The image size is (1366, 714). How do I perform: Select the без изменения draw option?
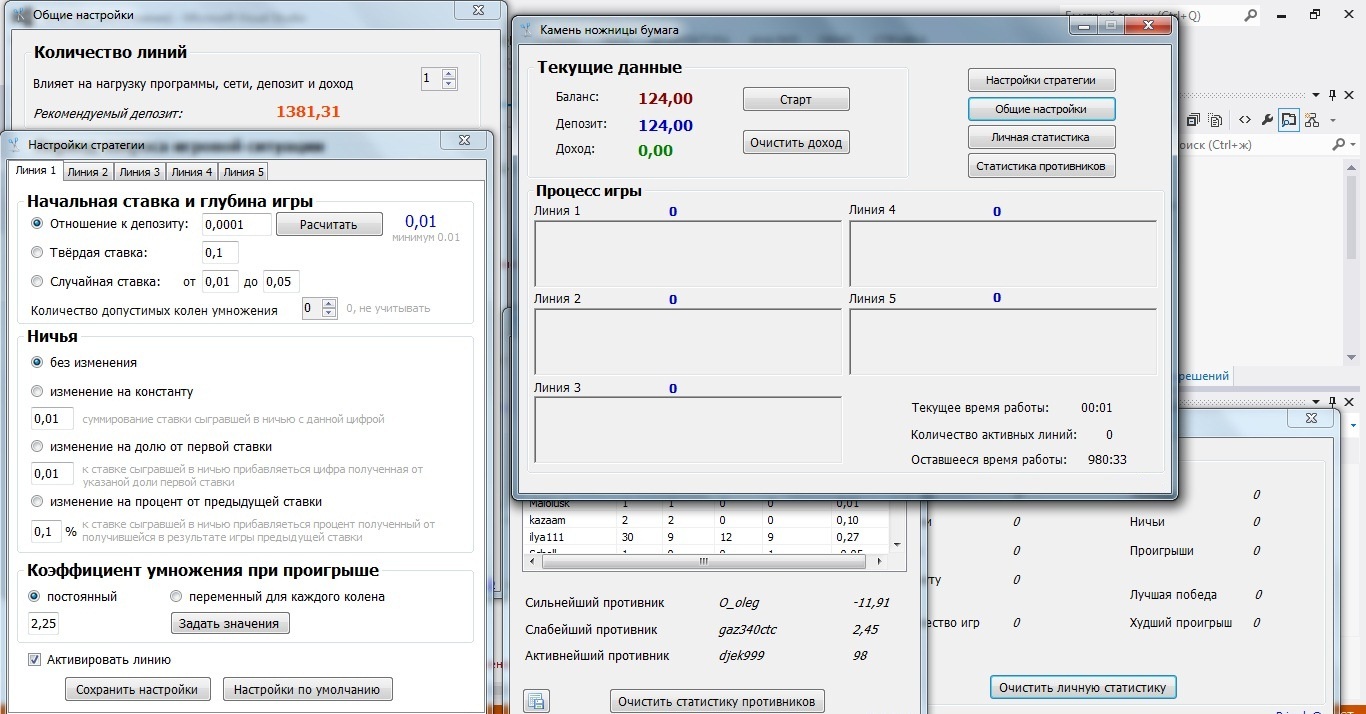[x=38, y=363]
